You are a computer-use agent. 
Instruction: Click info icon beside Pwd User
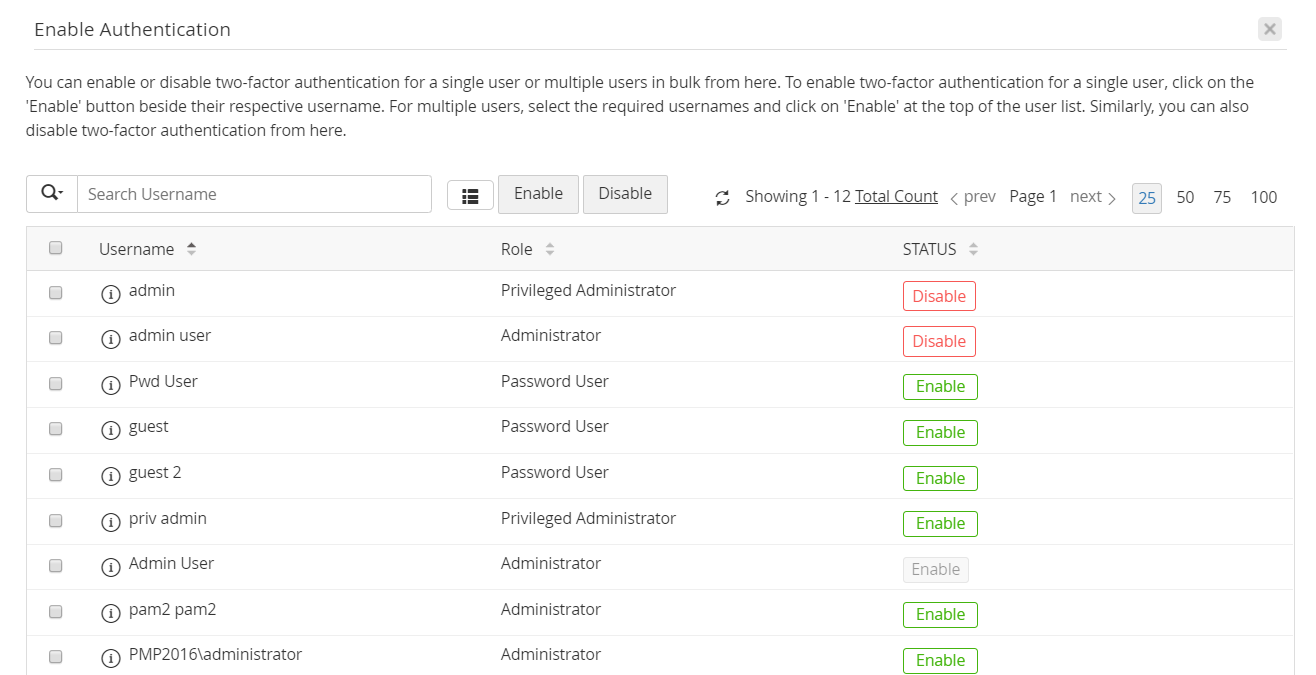tap(111, 384)
